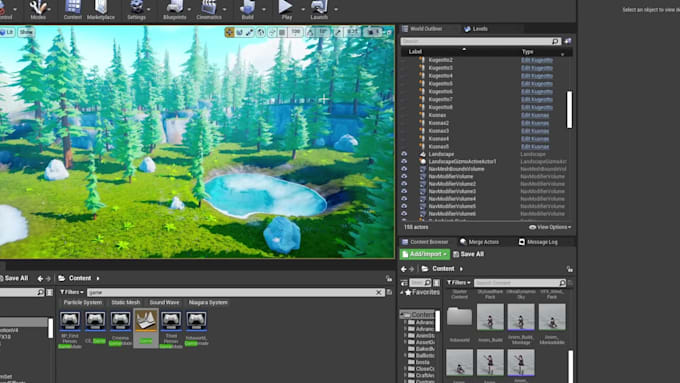This screenshot has height=383, width=680.
Task: Open the Marketplace from the toolbar
Action: pyautogui.click(x=101, y=10)
